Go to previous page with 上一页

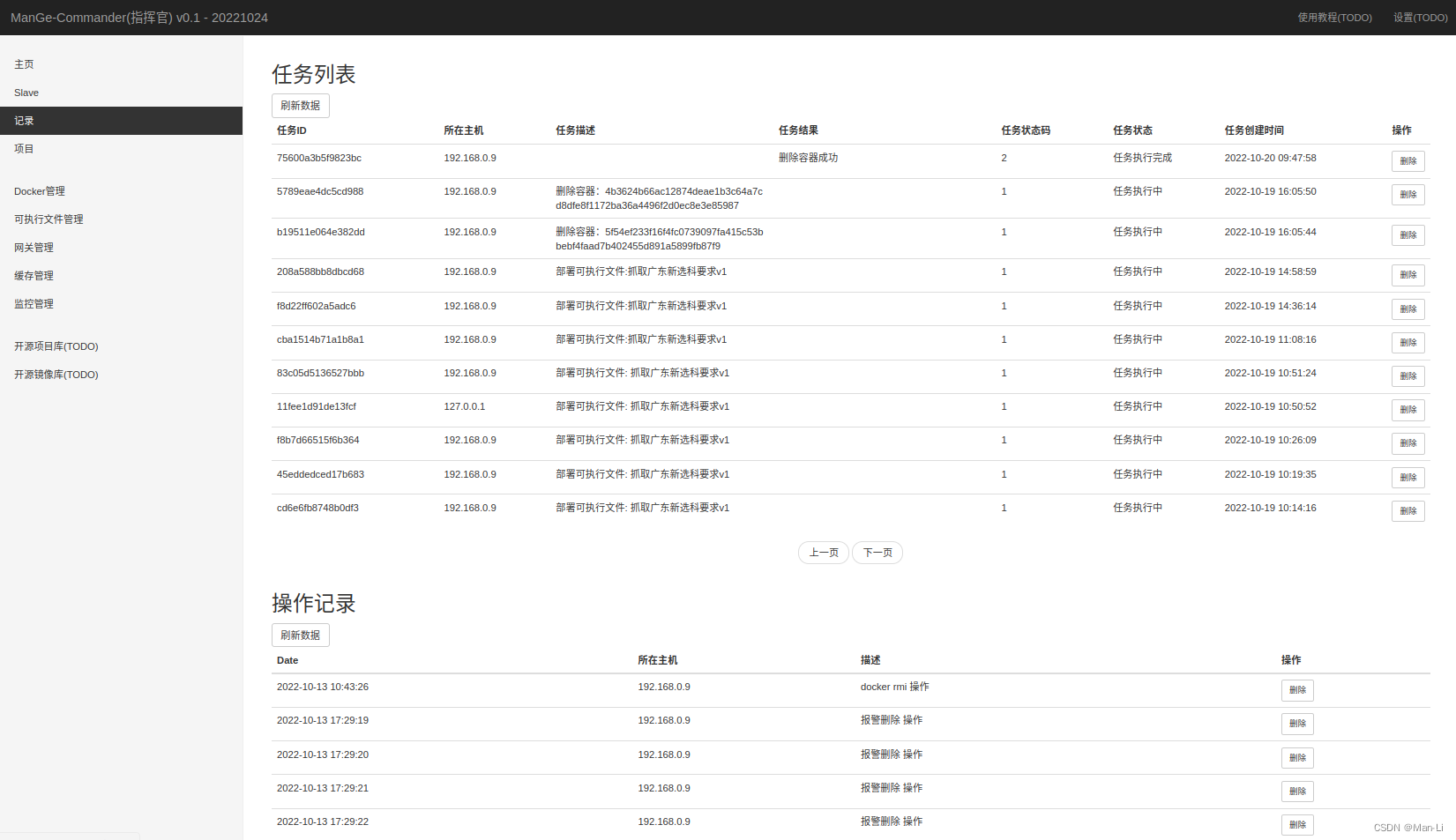click(x=824, y=553)
